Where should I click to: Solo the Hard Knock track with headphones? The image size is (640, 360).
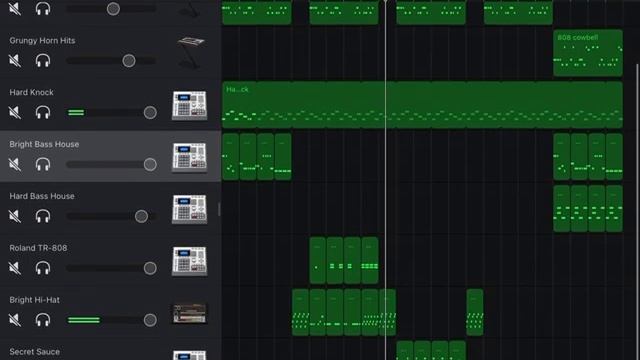(43, 113)
